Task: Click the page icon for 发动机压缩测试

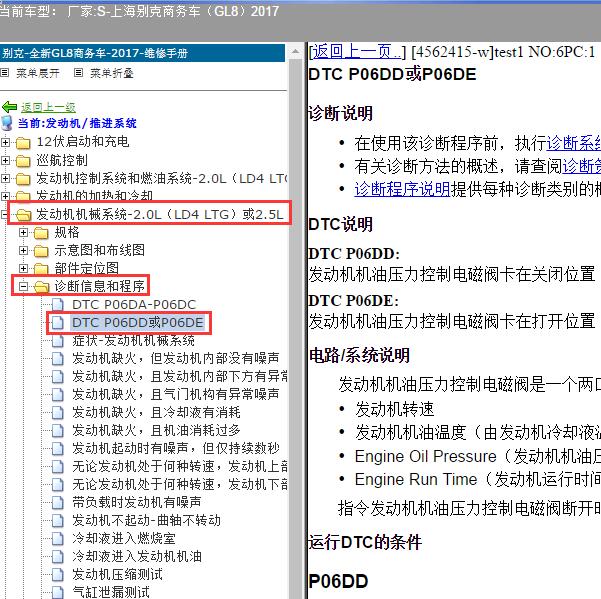Action: (x=58, y=574)
